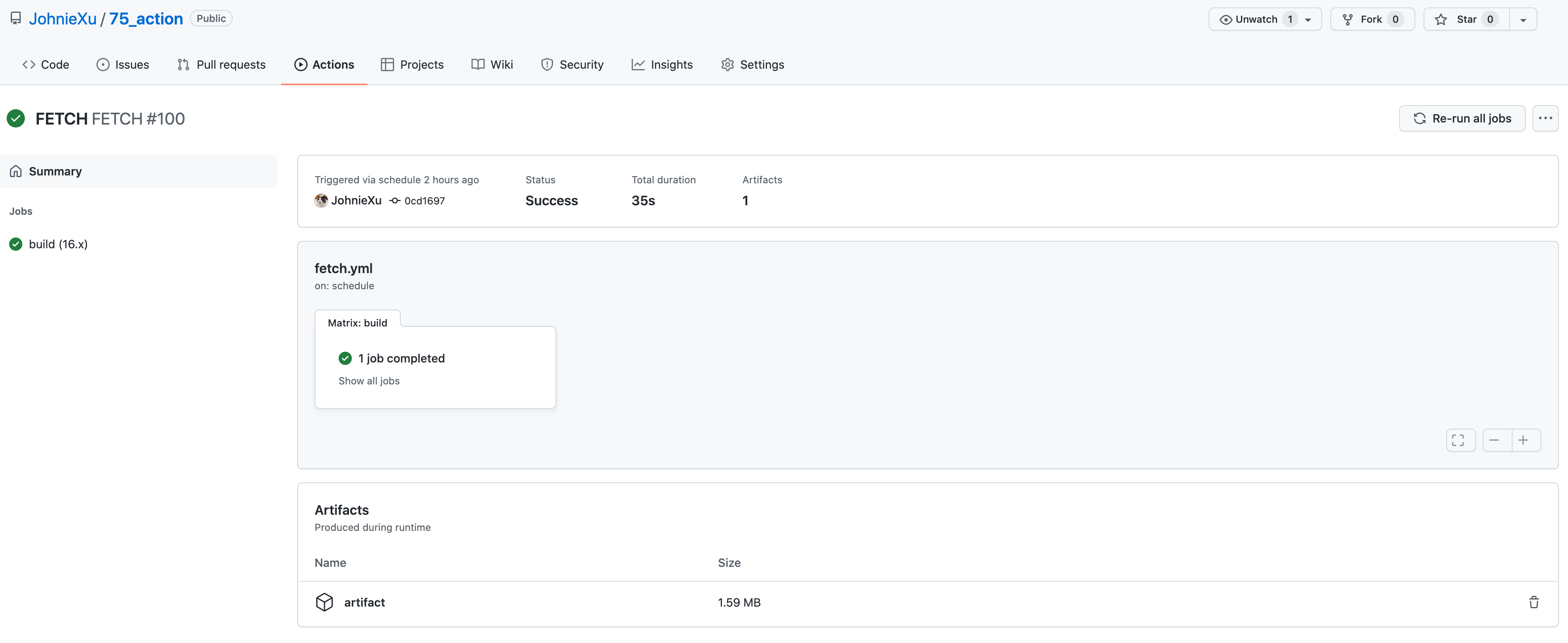Open the Summary sidebar item
Viewport: 1568px width, 643px height.
coord(55,172)
